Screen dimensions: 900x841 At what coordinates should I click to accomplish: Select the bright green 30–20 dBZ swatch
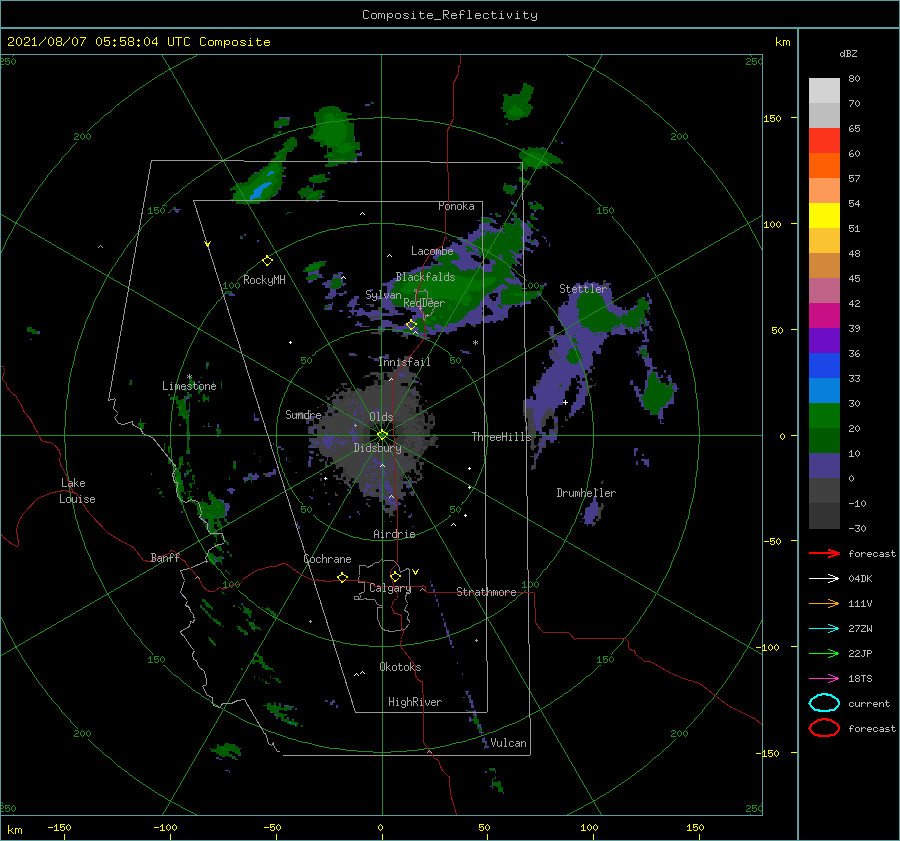(x=824, y=415)
